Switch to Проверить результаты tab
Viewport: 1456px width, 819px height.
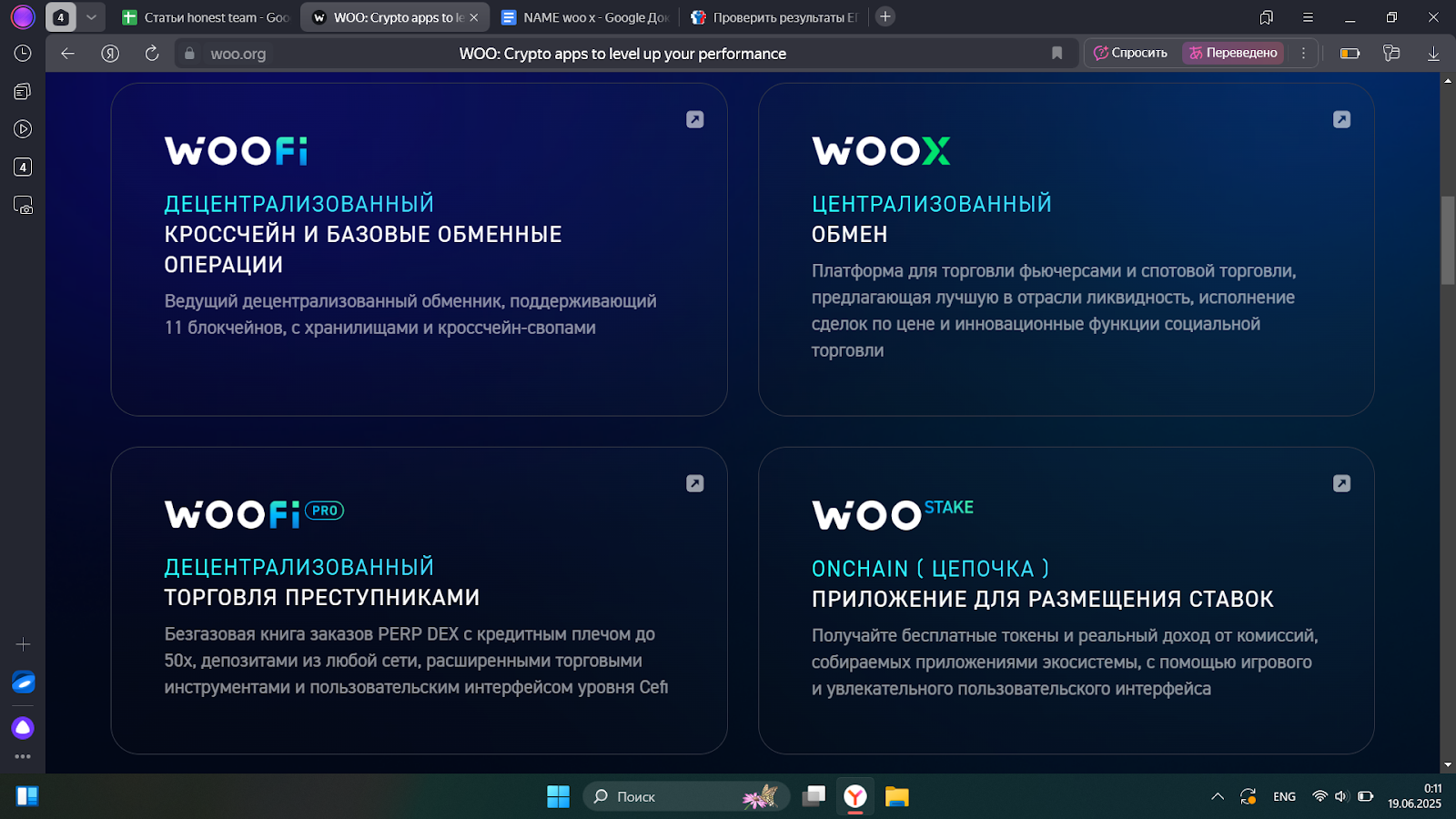[x=774, y=17]
